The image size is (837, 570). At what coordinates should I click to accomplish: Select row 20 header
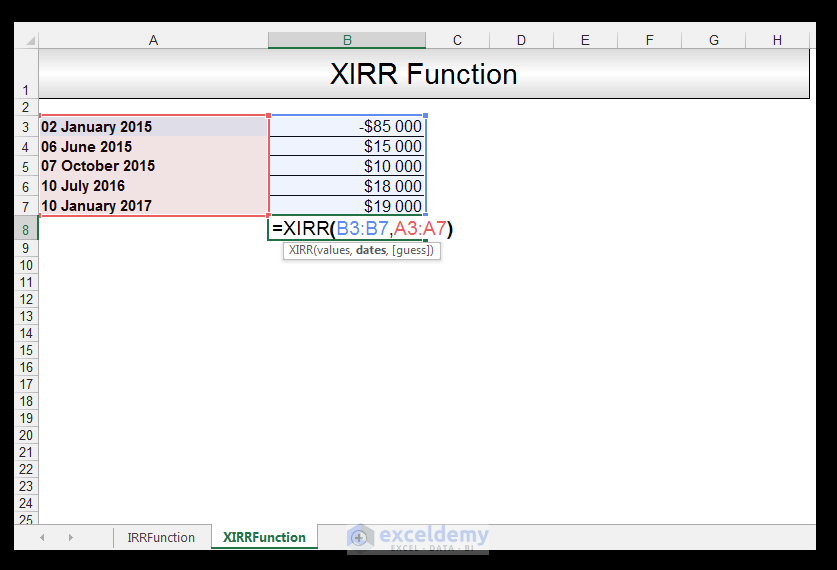click(26, 435)
